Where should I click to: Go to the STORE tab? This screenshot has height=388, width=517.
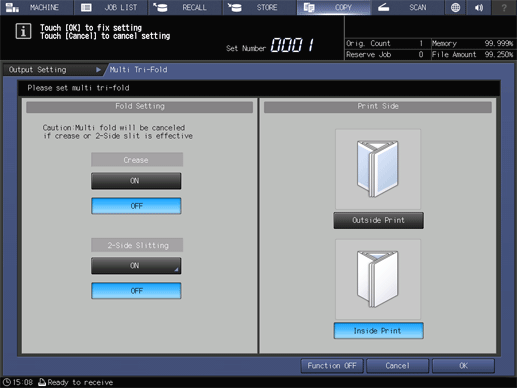point(259,7)
